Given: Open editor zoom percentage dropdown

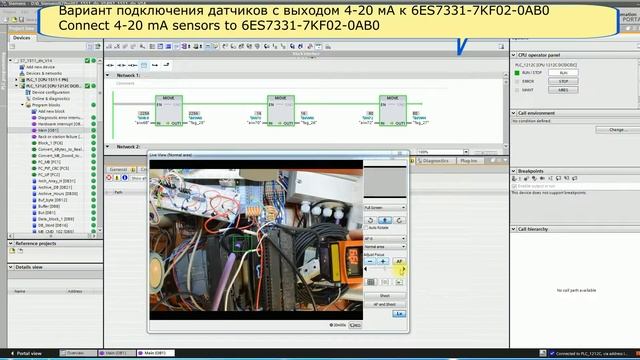Looking at the screenshot, I should click(x=466, y=152).
